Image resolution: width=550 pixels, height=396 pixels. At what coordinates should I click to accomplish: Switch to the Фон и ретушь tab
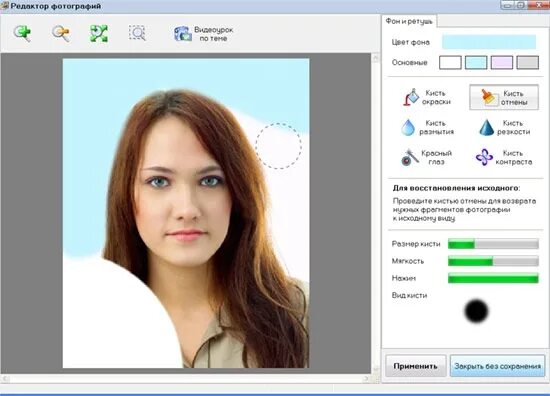click(x=409, y=21)
